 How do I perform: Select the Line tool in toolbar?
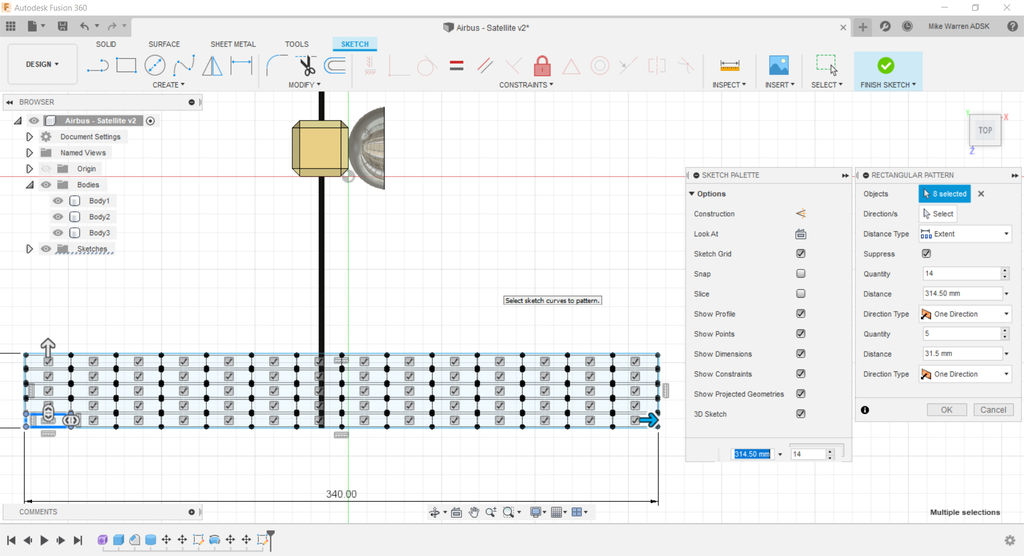97,66
